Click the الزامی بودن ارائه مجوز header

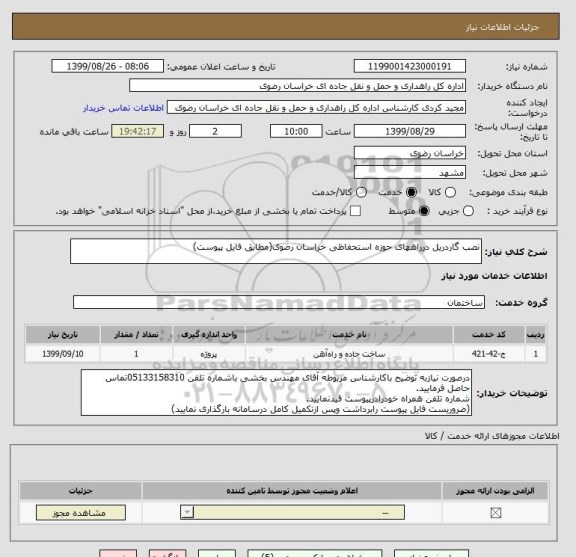(495, 490)
